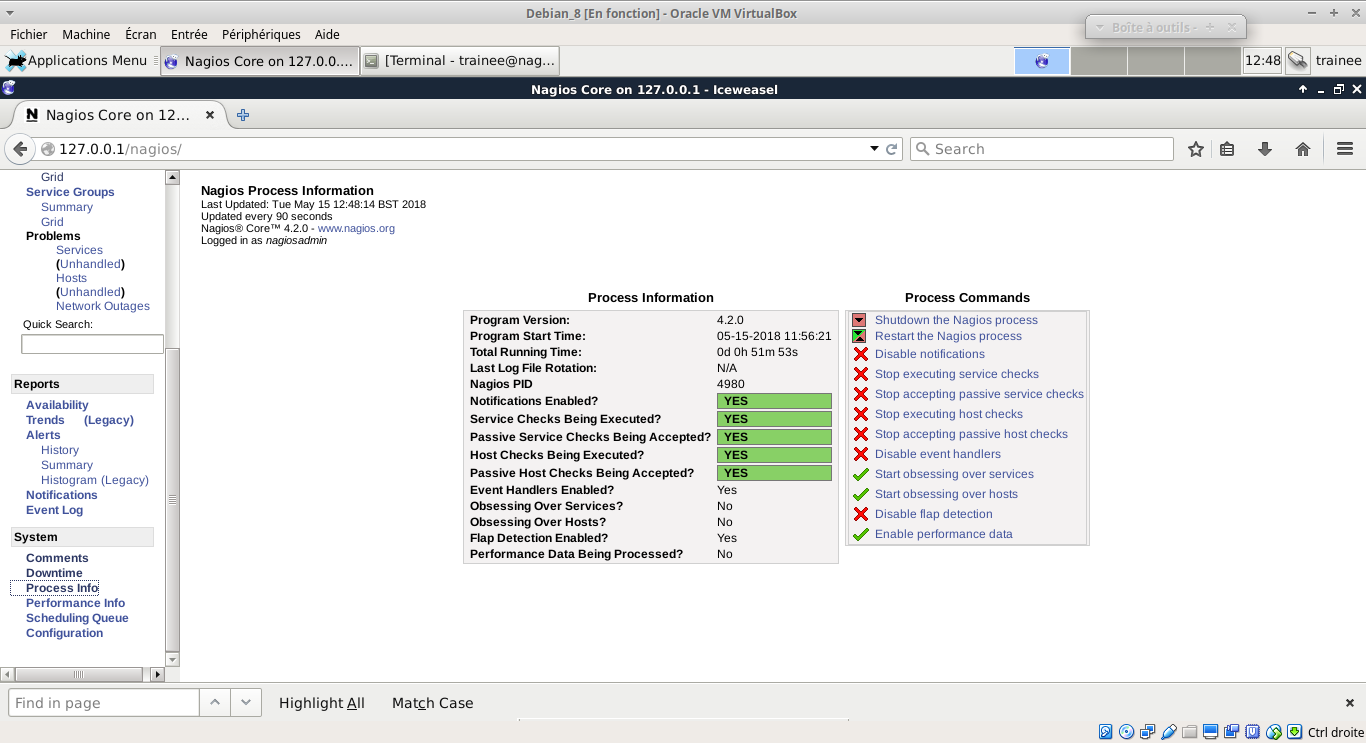Open the Scheduling Queue sidebar link
The width and height of the screenshot is (1366, 743).
[x=77, y=618]
